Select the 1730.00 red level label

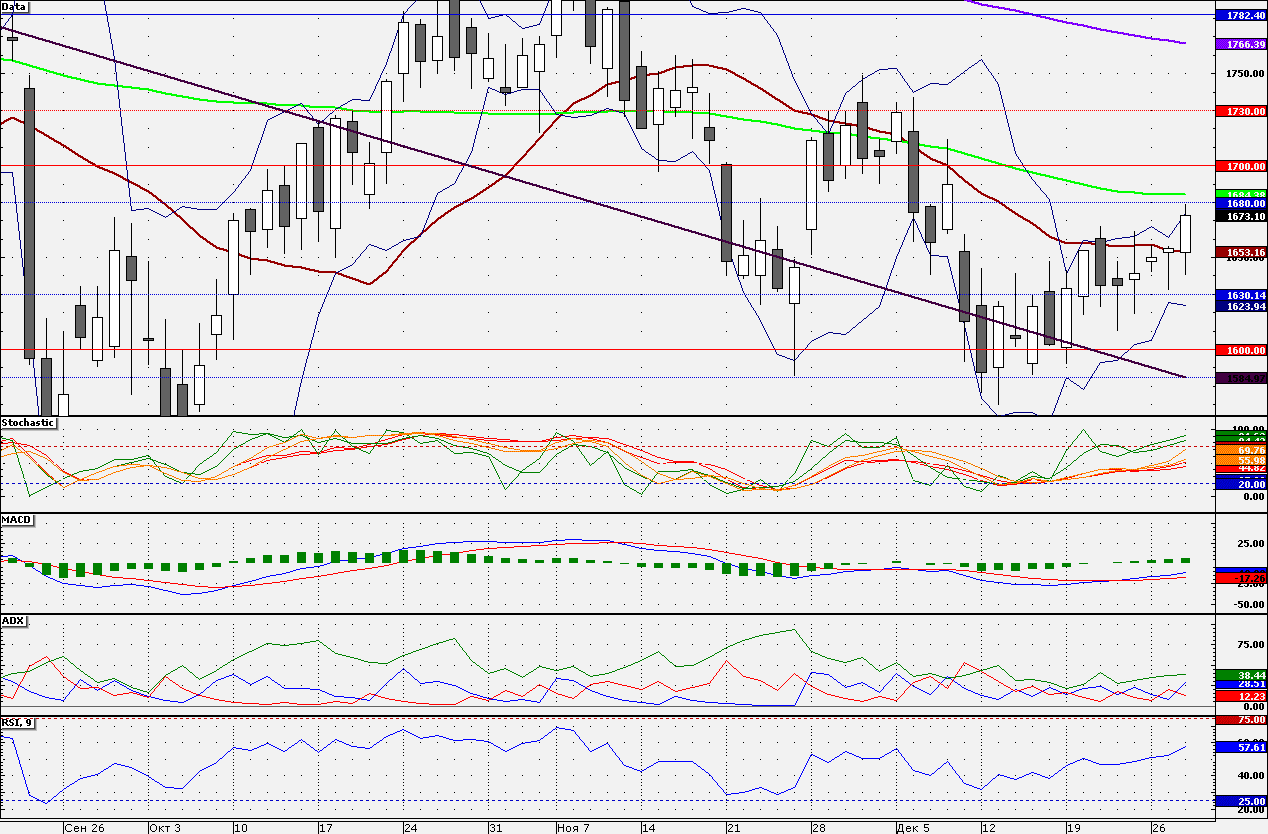1240,111
